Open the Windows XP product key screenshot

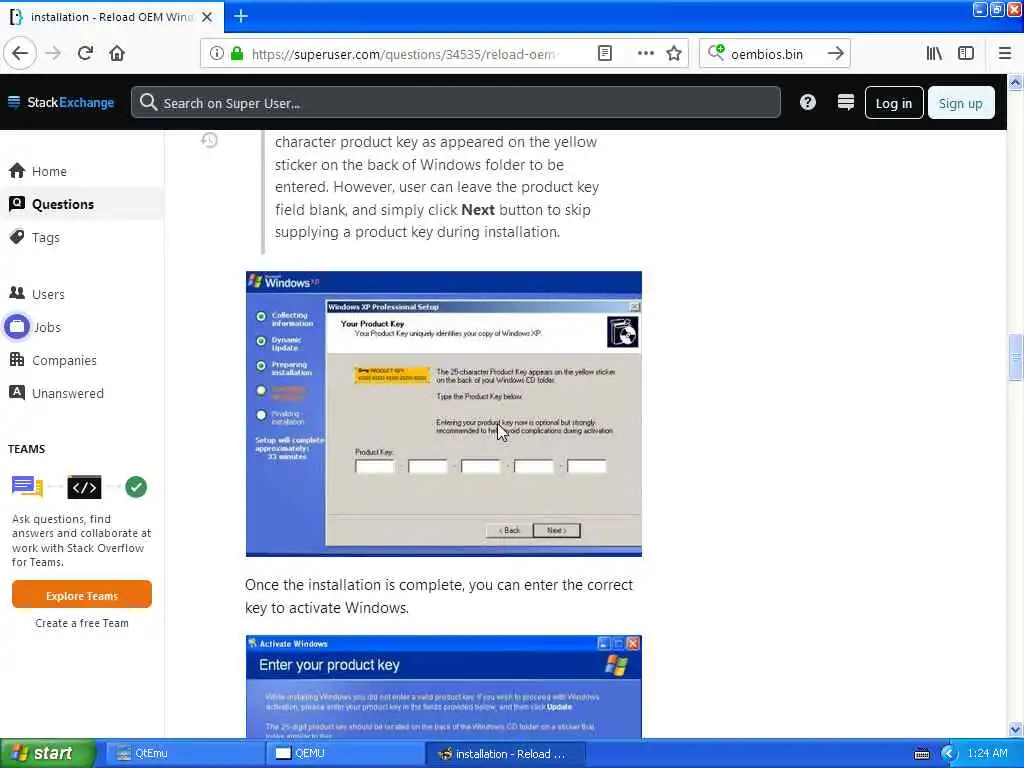coord(444,414)
